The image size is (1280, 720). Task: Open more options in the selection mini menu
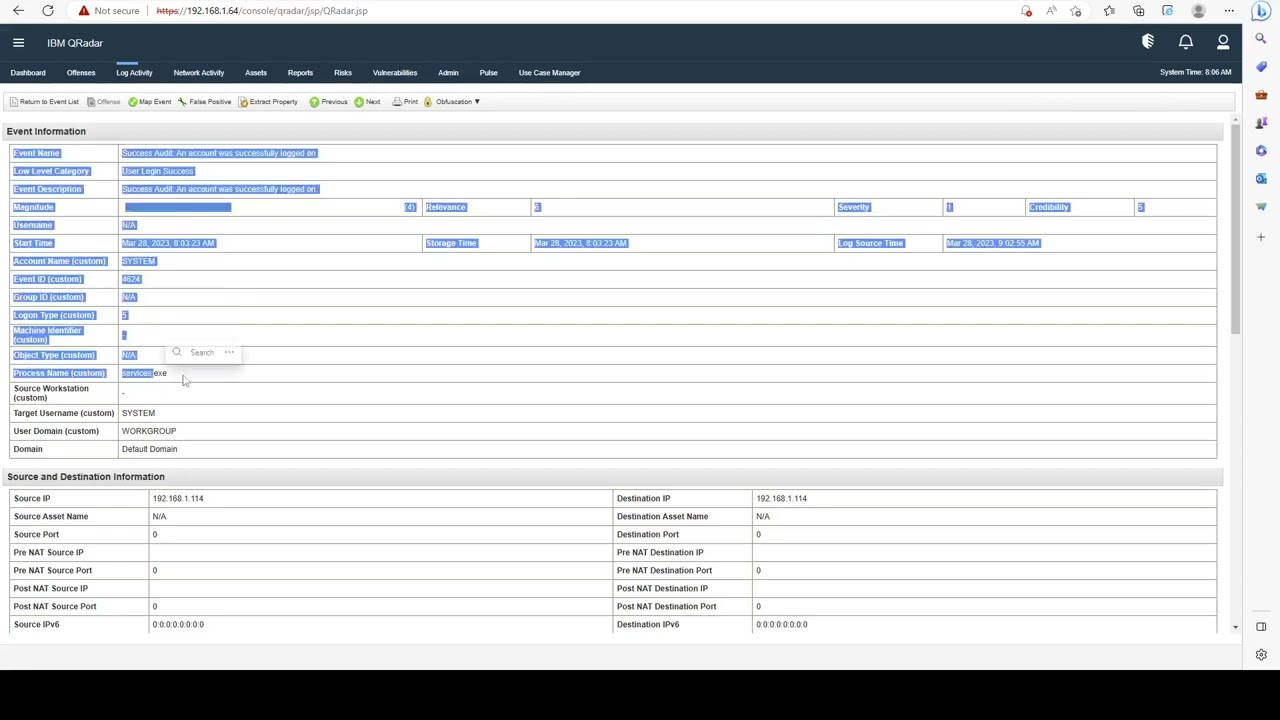[229, 353]
